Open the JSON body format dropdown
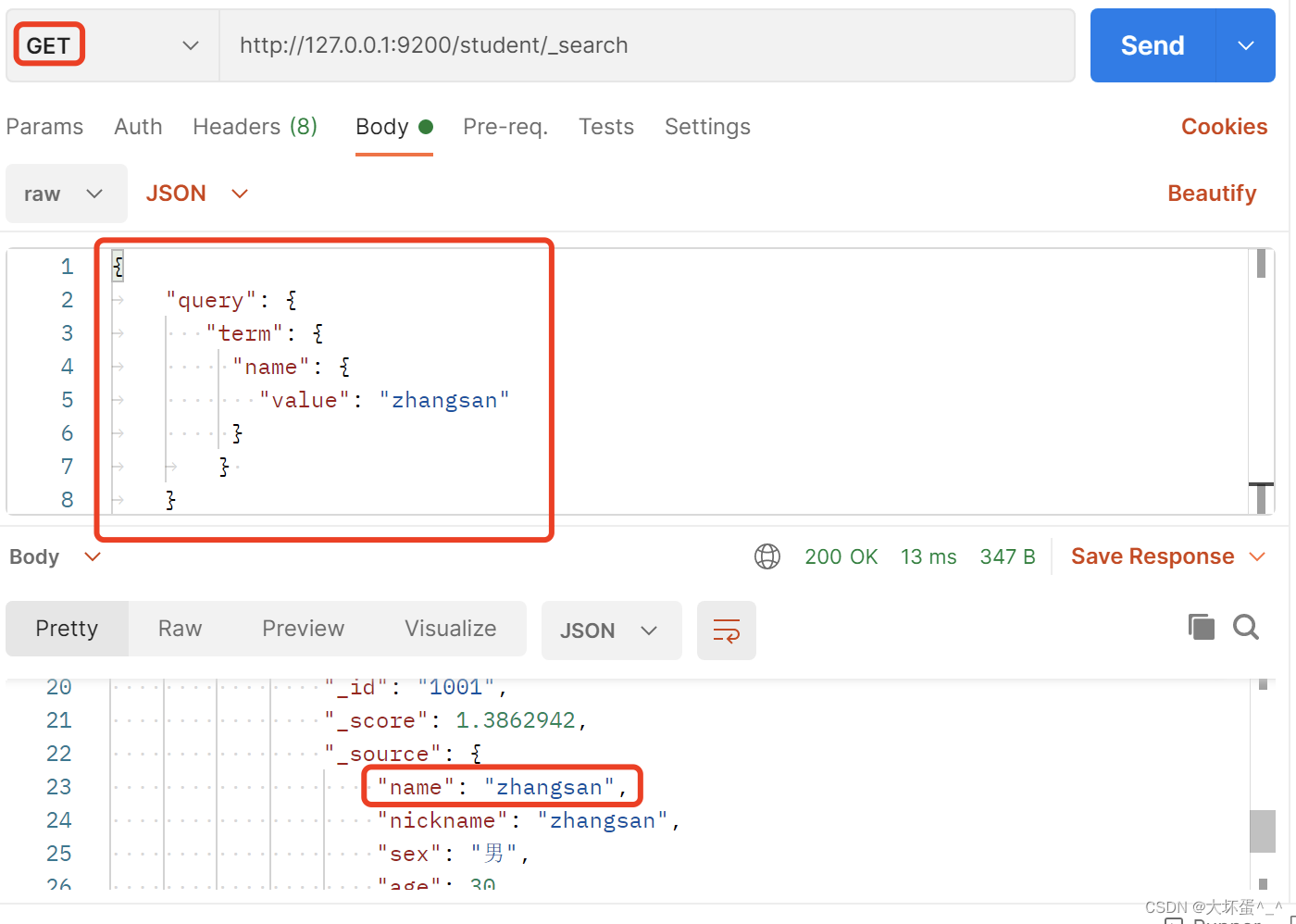The image size is (1296, 924). pos(197,194)
